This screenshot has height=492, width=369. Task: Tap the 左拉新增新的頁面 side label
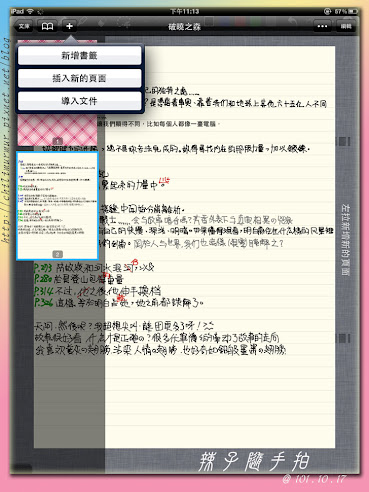tap(345, 240)
